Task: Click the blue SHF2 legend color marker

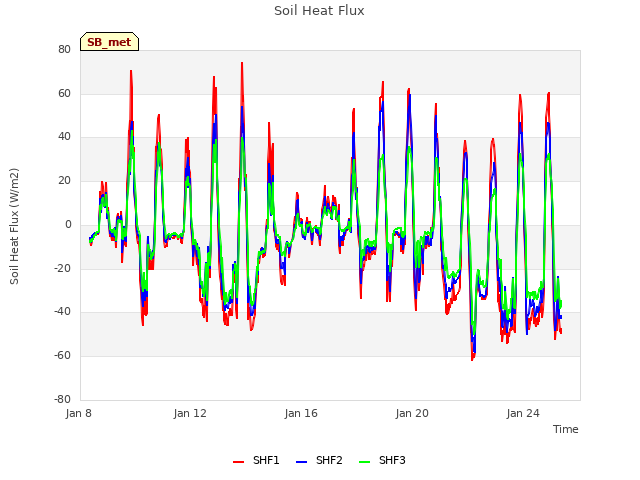Action: (301, 462)
